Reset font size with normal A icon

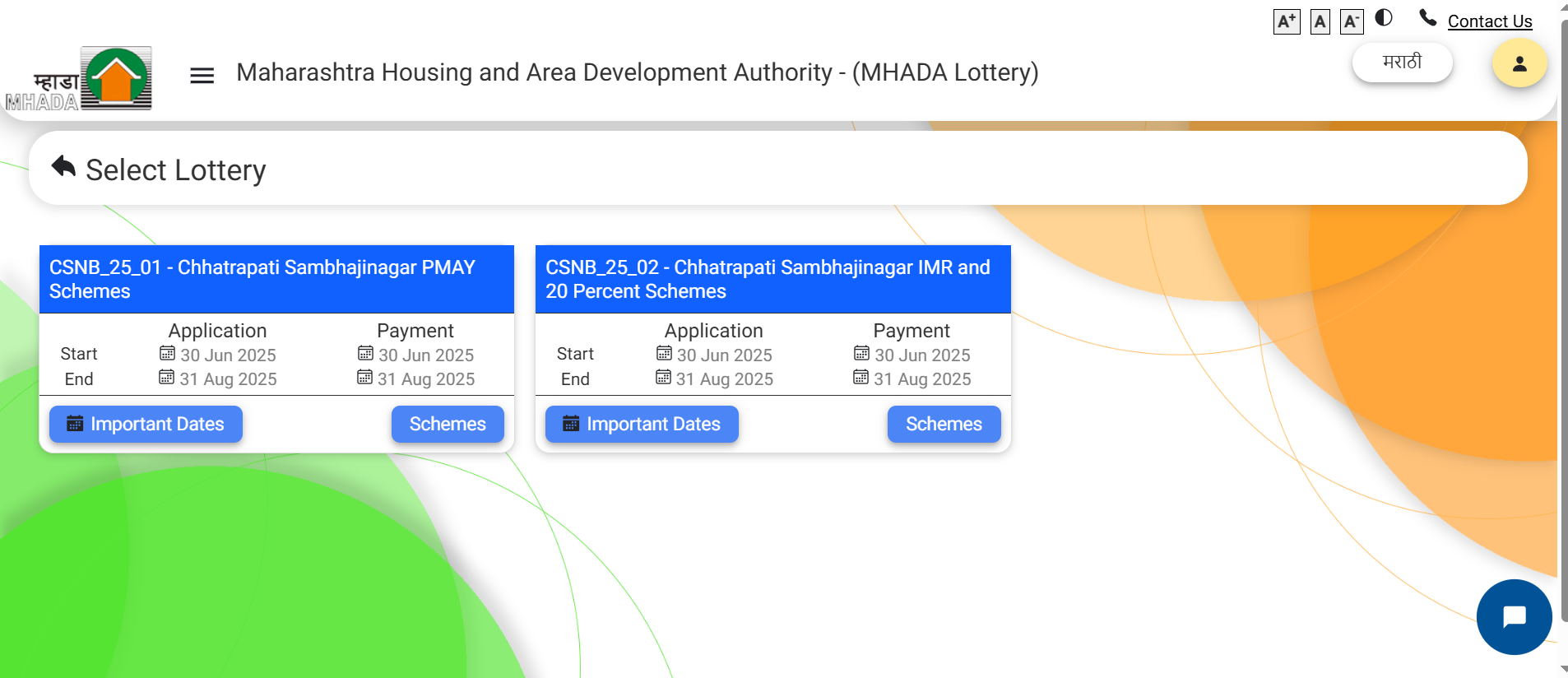point(1320,21)
